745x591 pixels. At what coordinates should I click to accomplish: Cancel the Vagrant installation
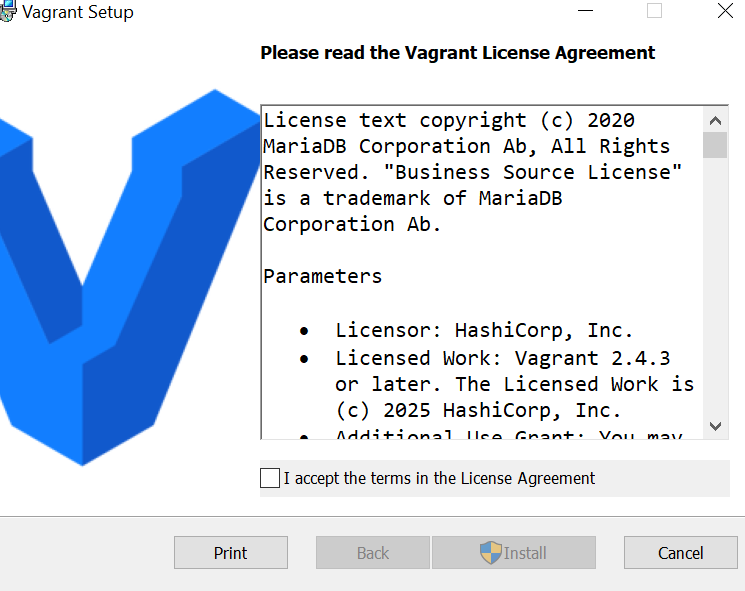click(x=680, y=553)
